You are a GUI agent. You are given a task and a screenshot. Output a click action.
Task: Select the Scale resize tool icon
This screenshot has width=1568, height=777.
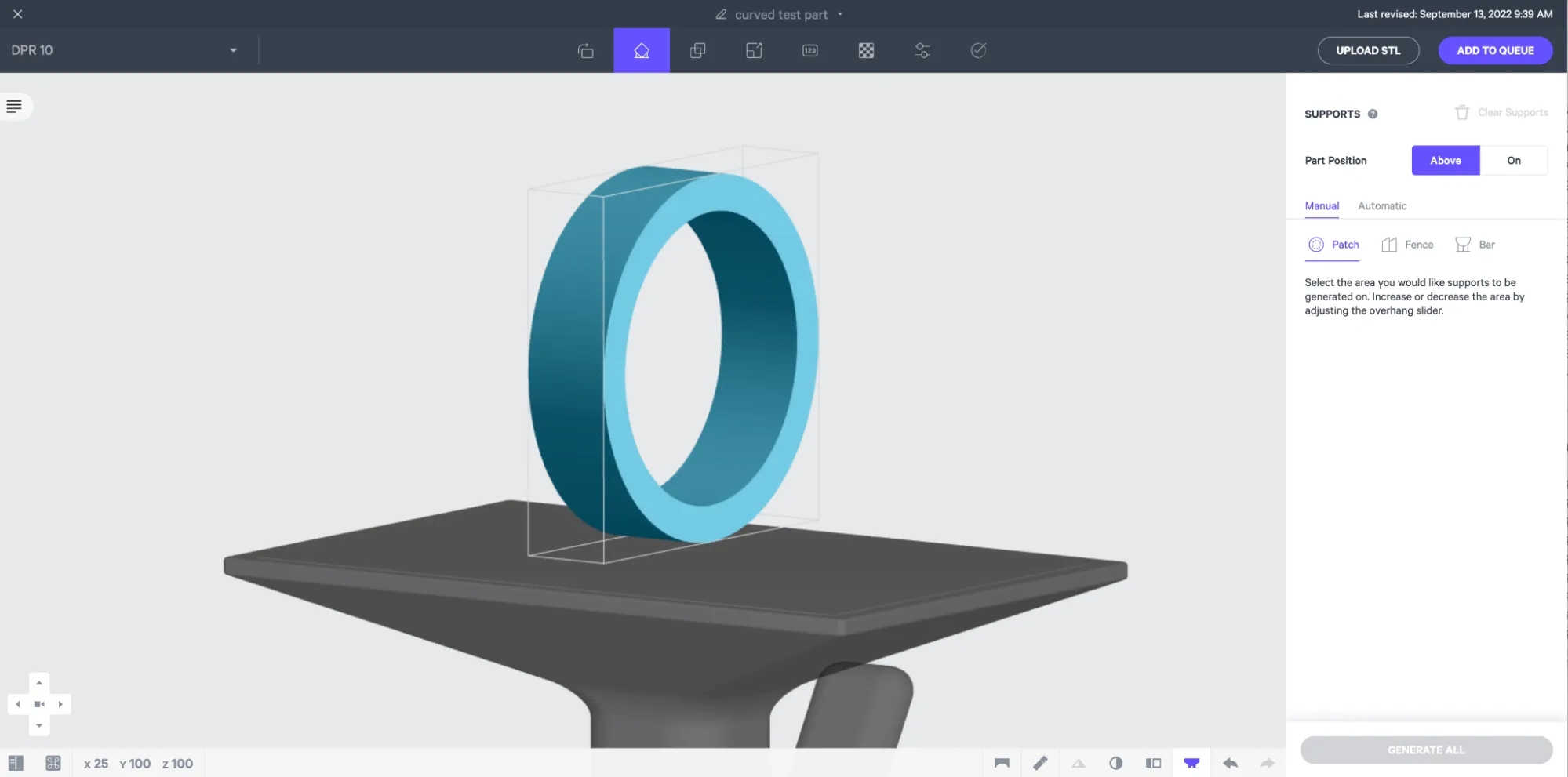point(754,50)
